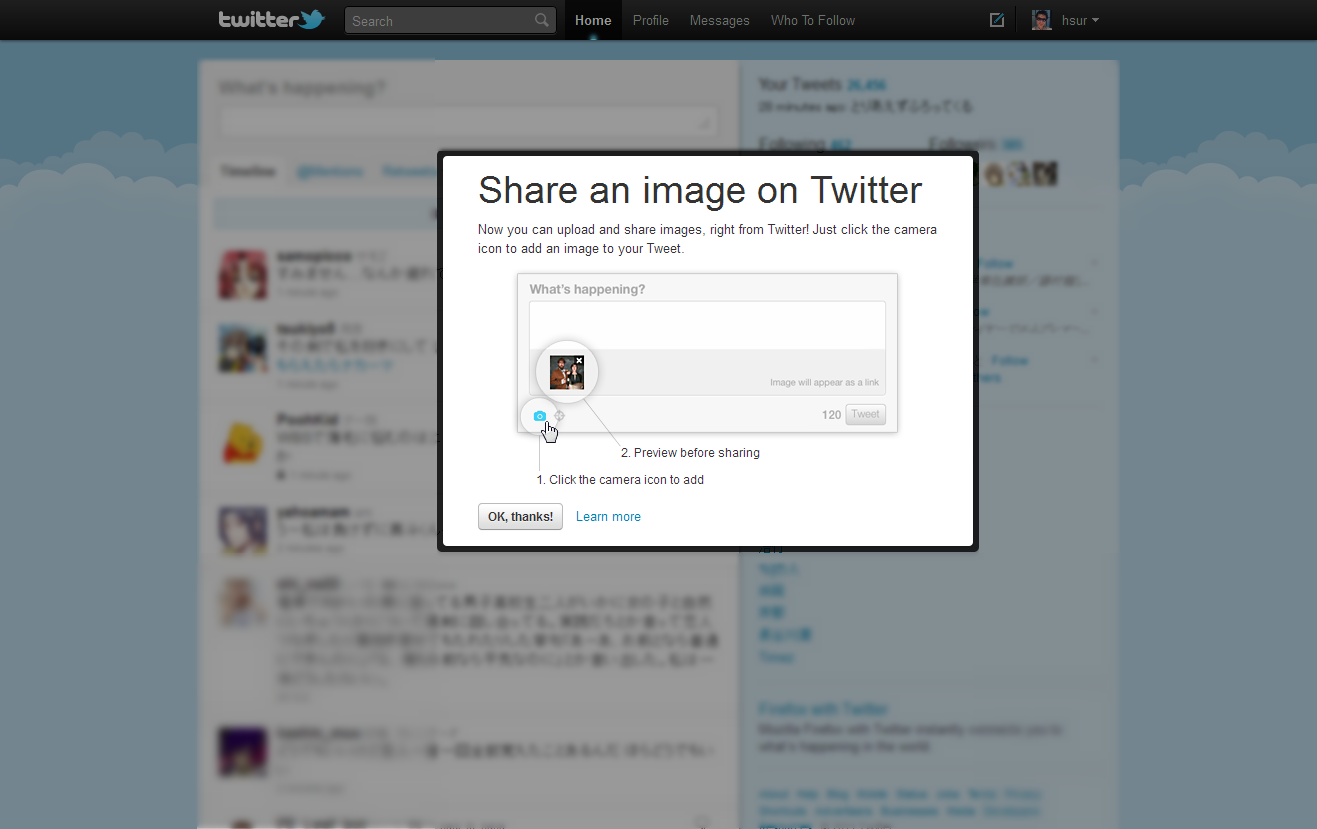The height and width of the screenshot is (829, 1317).
Task: Dismiss the dialog with OK, thanks!
Action: (520, 517)
